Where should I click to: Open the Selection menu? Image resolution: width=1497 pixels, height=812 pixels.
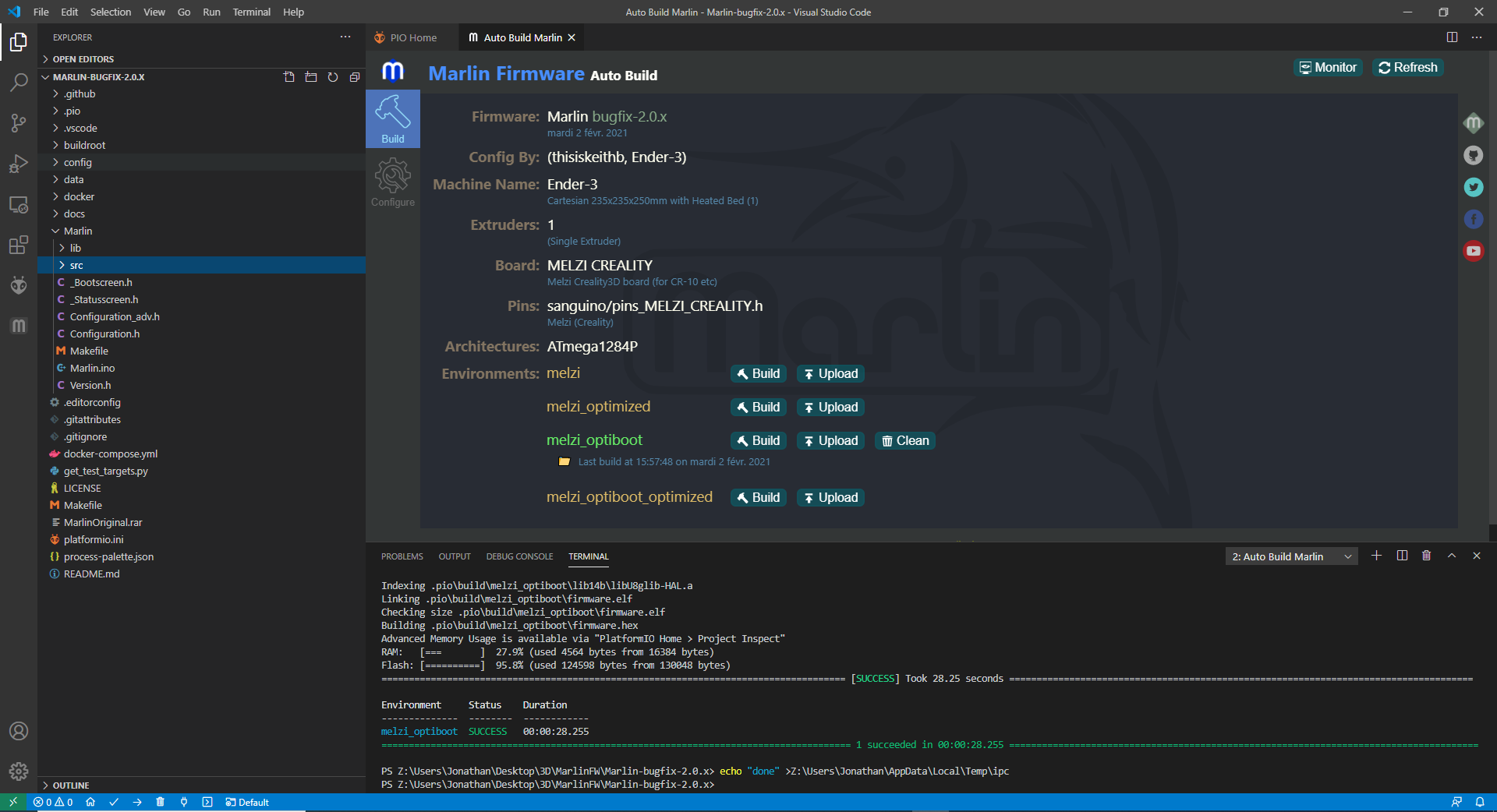pyautogui.click(x=111, y=12)
